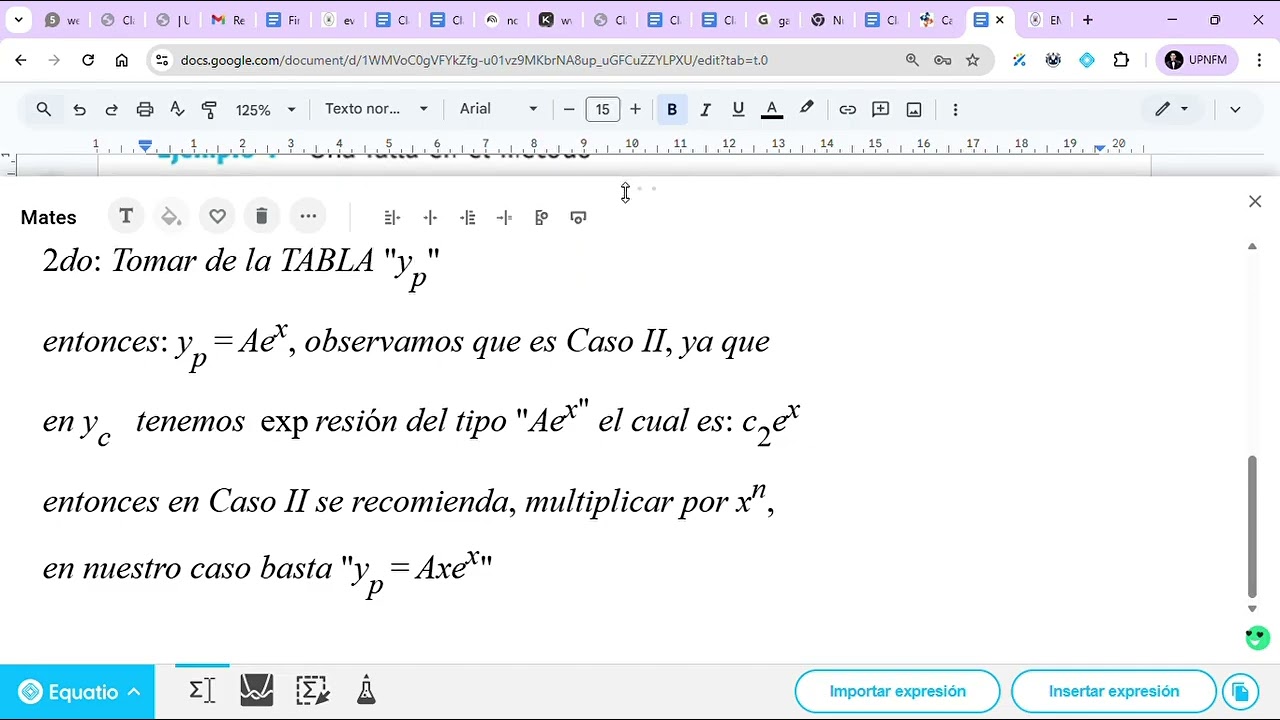The image size is (1280, 720).
Task: Add expression to favorites with the heart icon
Action: [217, 217]
